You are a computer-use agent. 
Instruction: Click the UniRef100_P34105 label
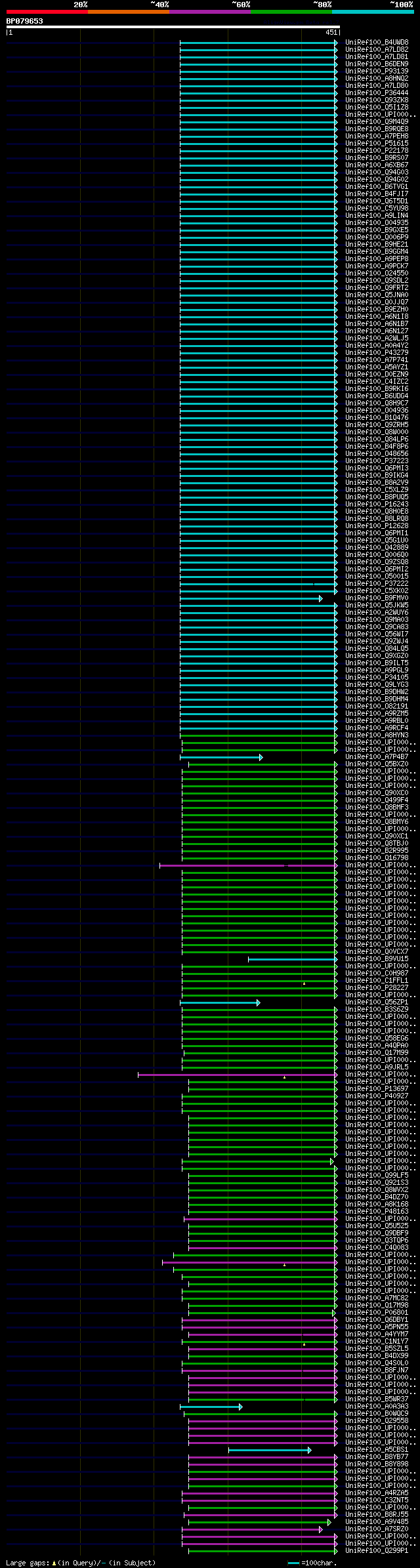point(377,678)
